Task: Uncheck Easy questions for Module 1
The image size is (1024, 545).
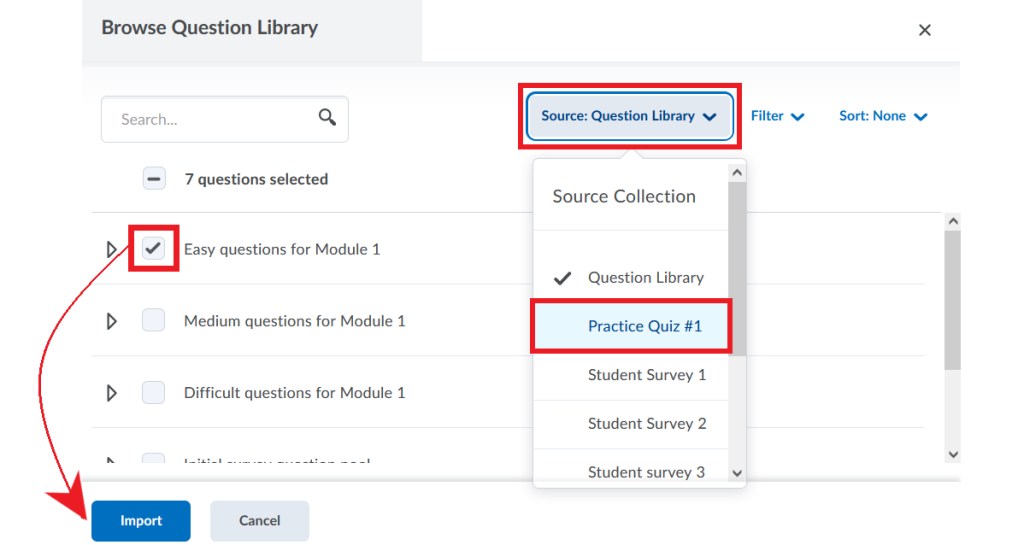Action: [x=153, y=249]
